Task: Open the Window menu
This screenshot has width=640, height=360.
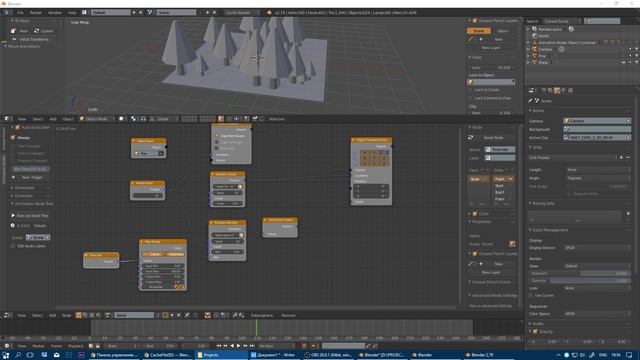Action: pos(55,13)
